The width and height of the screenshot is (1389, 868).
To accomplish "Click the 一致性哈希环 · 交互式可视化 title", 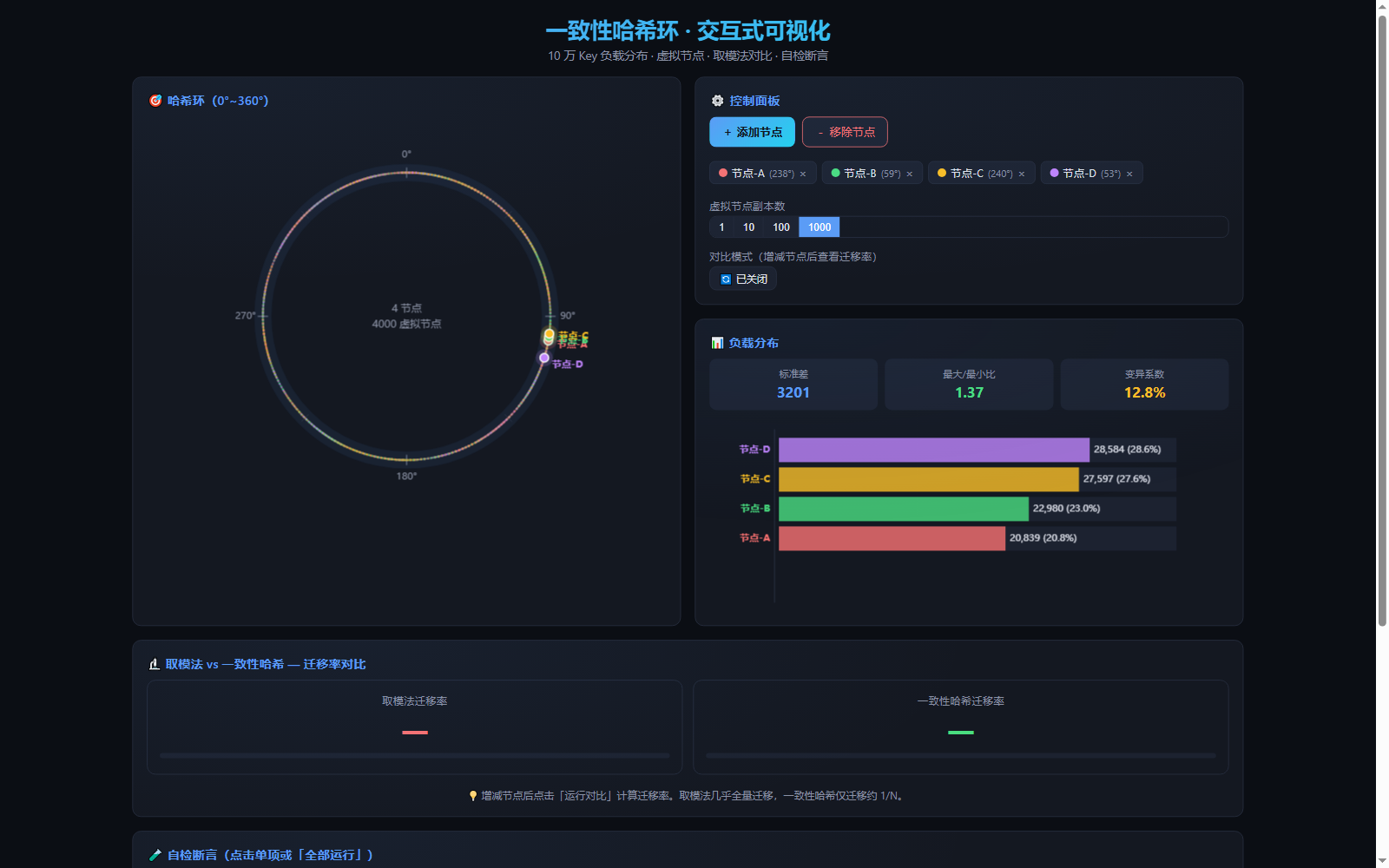I will click(x=688, y=31).
